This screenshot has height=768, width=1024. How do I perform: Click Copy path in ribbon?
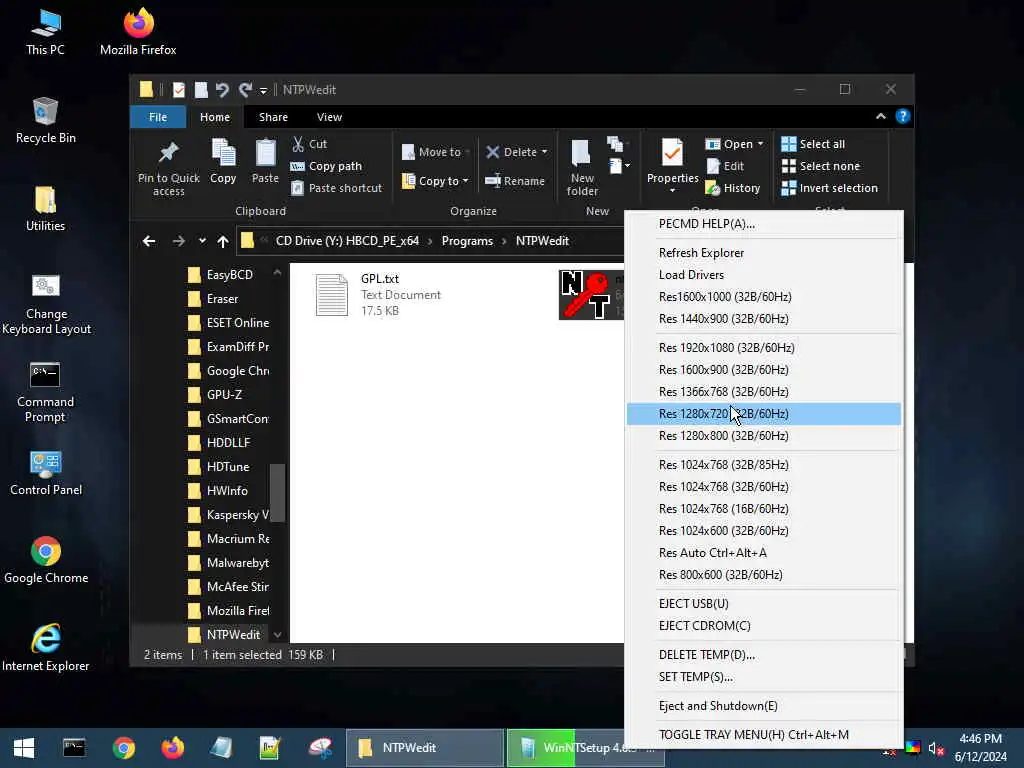tap(326, 166)
